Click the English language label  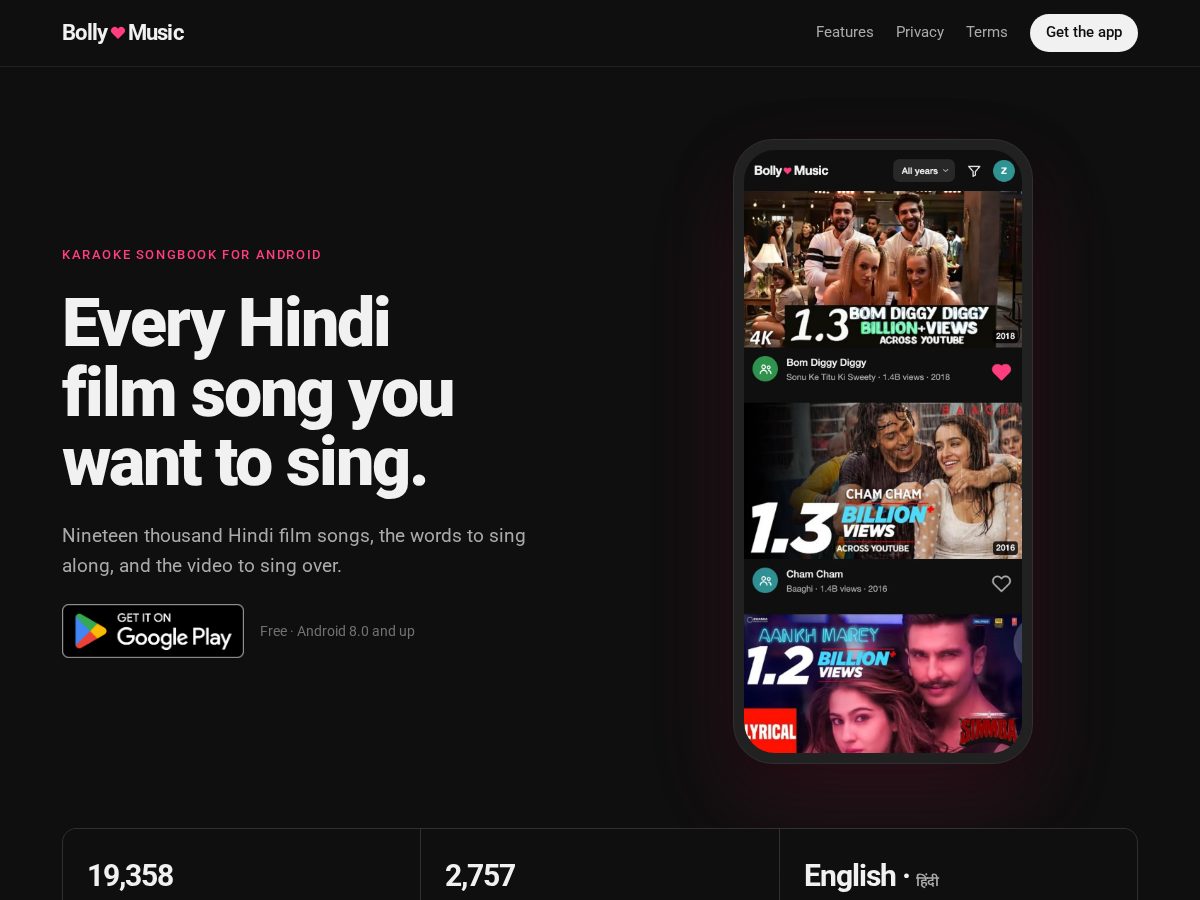pyautogui.click(x=850, y=876)
